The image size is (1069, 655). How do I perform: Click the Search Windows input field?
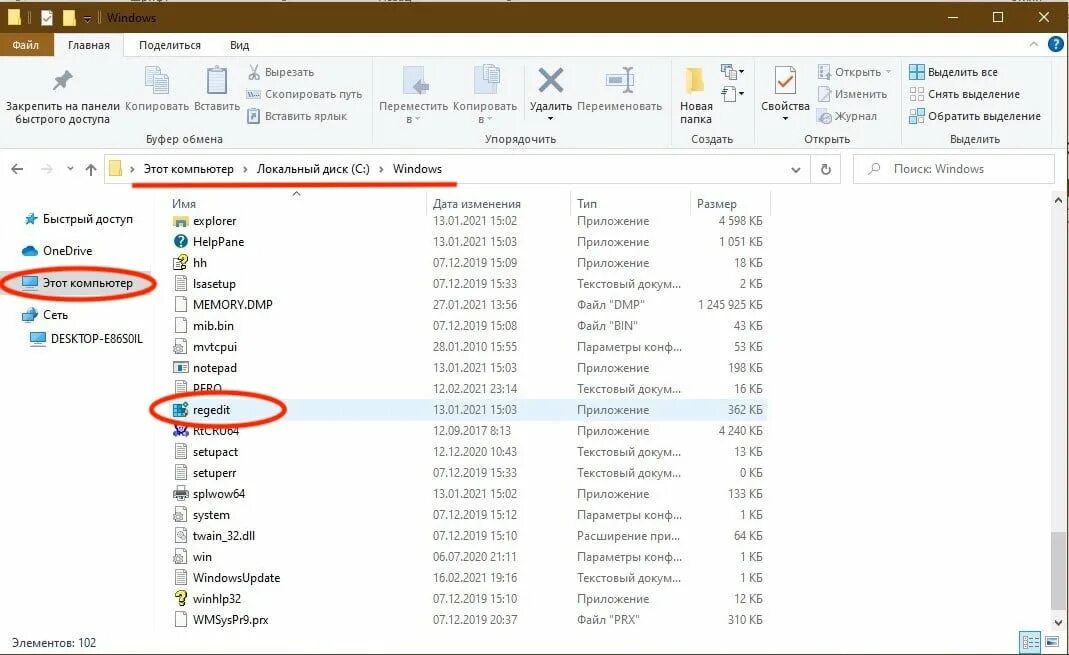[x=954, y=169]
